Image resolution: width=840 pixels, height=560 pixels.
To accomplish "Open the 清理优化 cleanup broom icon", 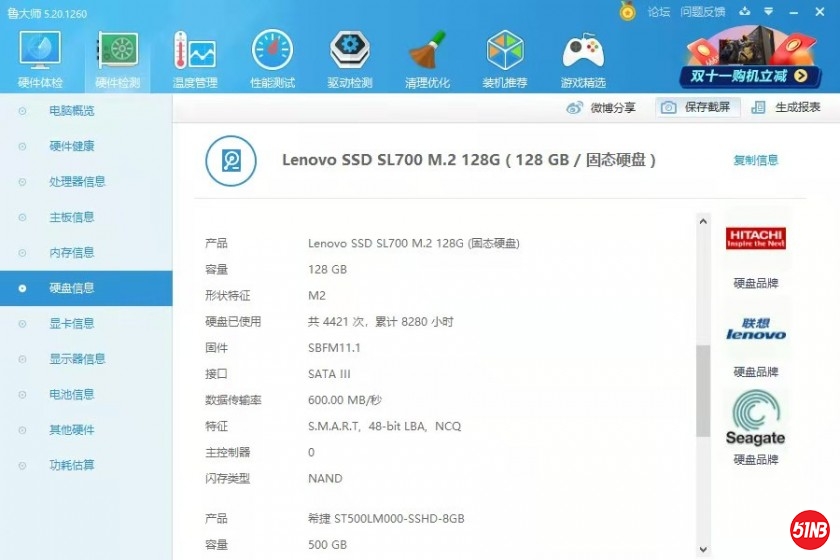I will pyautogui.click(x=427, y=59).
